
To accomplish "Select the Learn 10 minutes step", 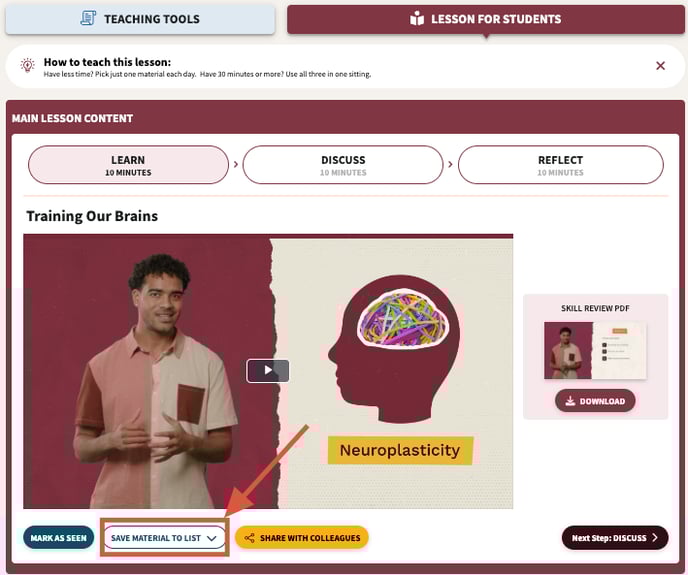I will point(128,165).
